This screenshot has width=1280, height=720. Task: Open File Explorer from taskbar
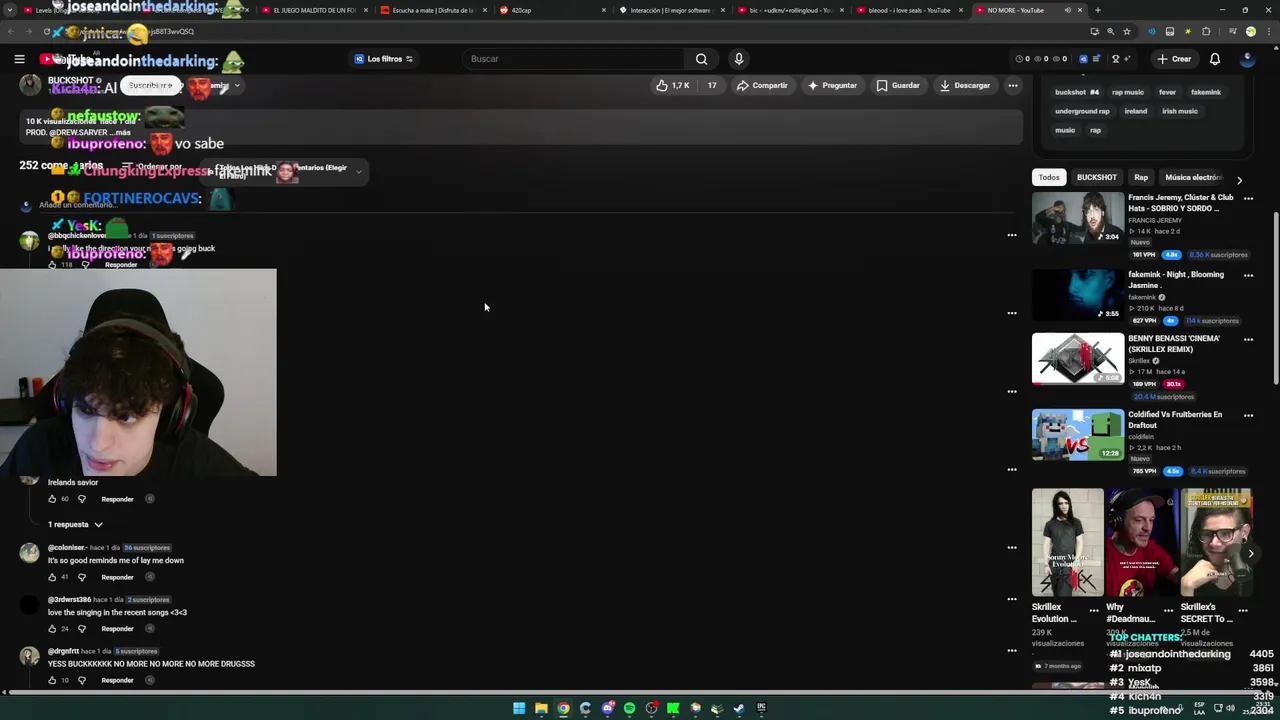(x=541, y=708)
